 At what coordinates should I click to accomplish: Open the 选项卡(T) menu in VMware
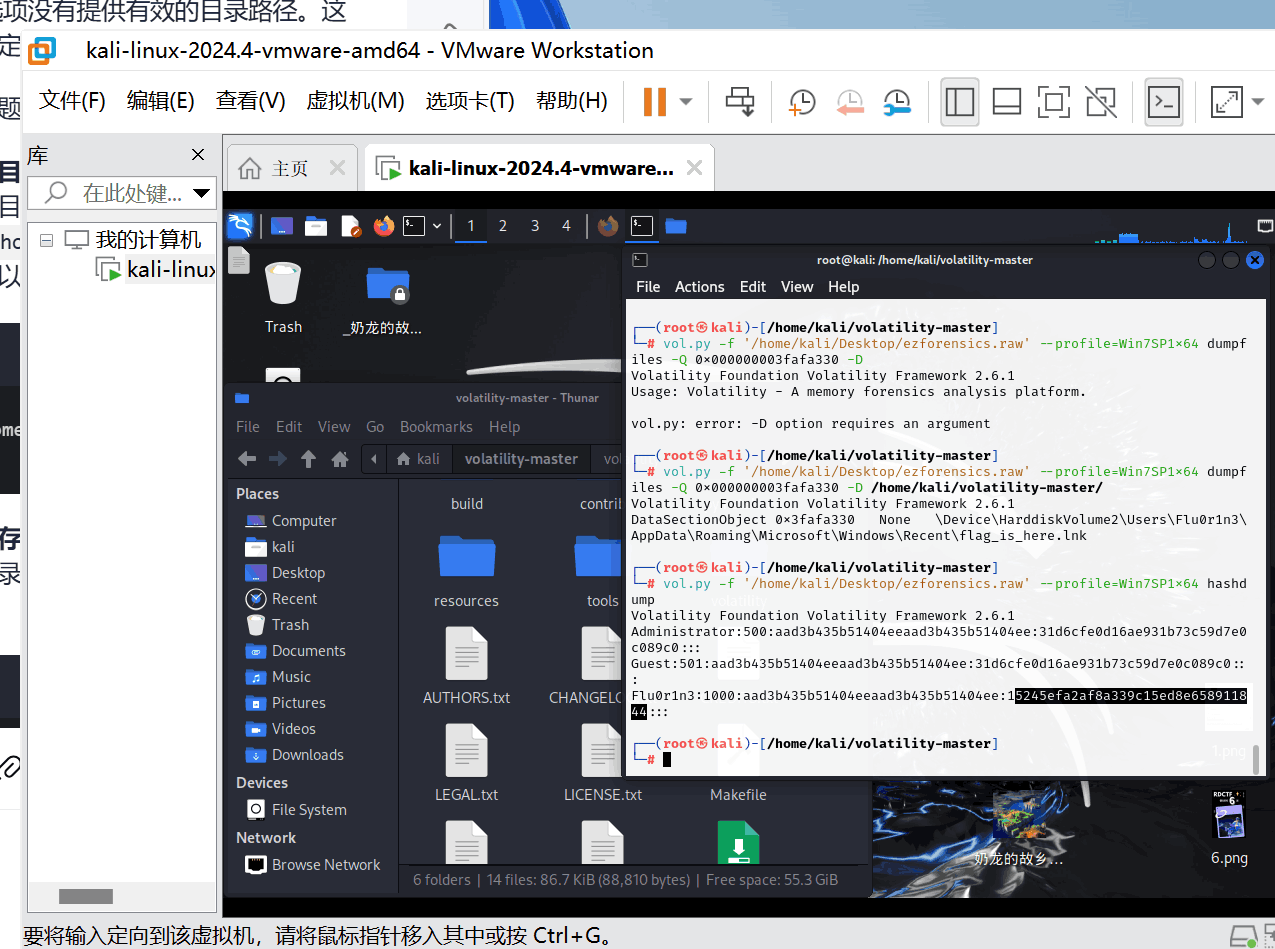click(470, 101)
